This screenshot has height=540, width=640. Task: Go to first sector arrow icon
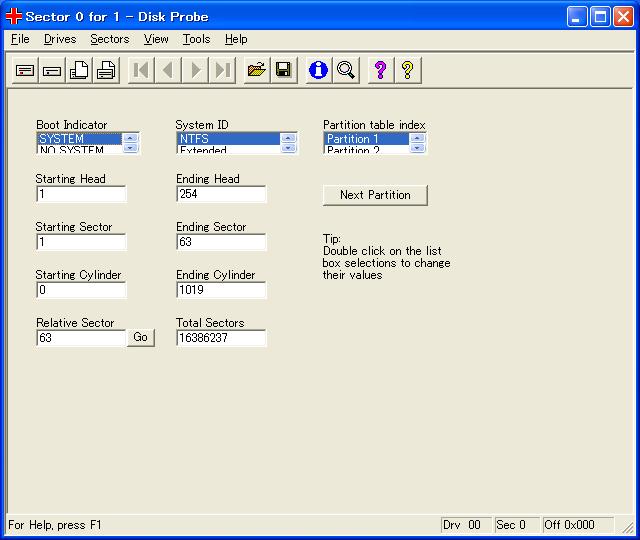tap(141, 70)
